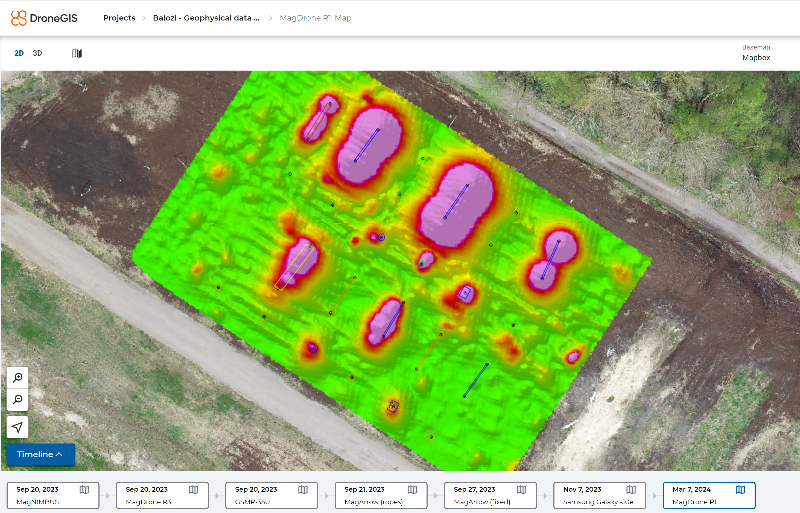800x513 pixels.
Task: Zoom out of the map
Action: pyautogui.click(x=18, y=401)
